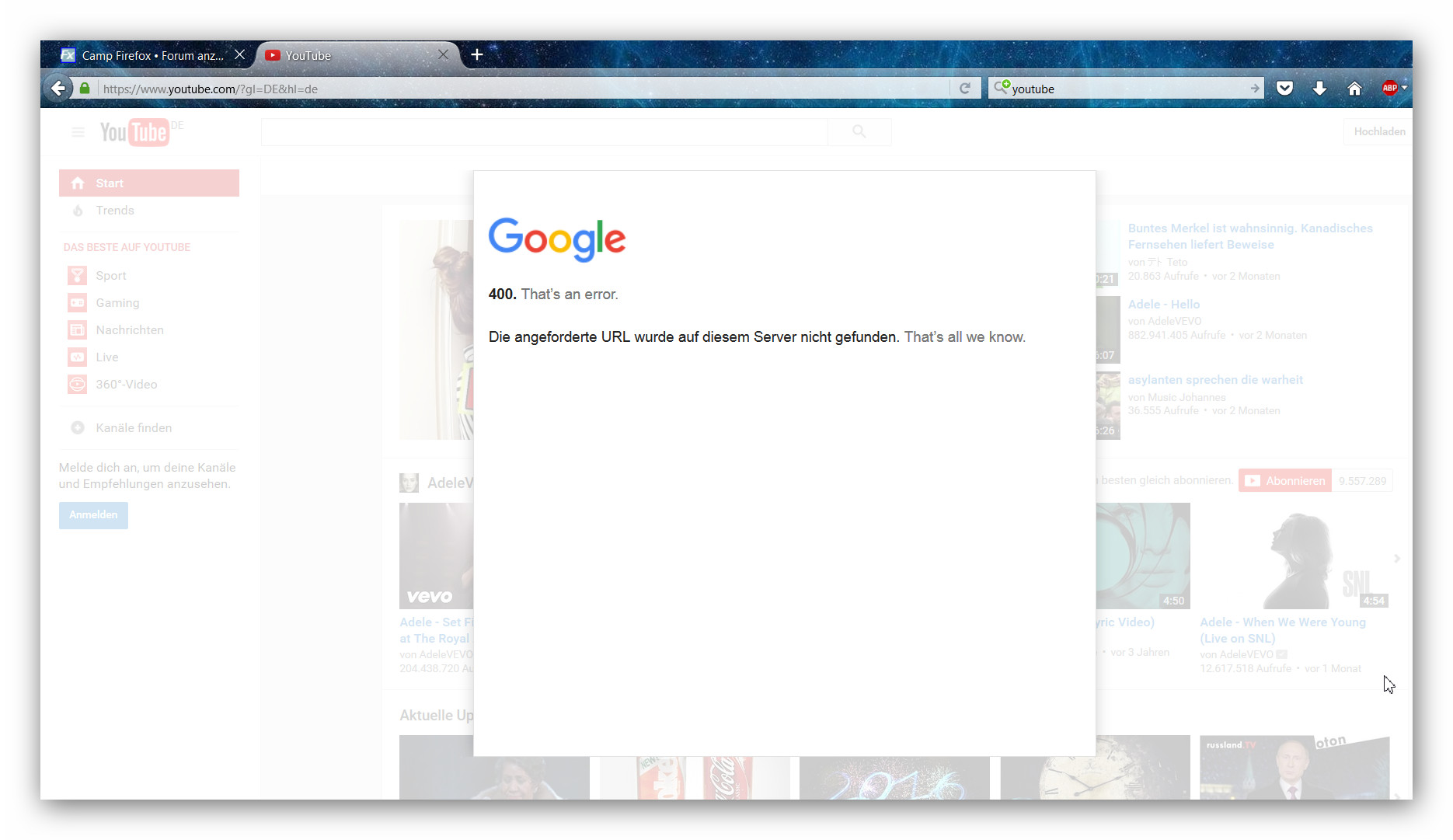Viewport: 1453px width, 840px height.
Task: Open the YouTube hamburger guide menu
Action: 78,132
